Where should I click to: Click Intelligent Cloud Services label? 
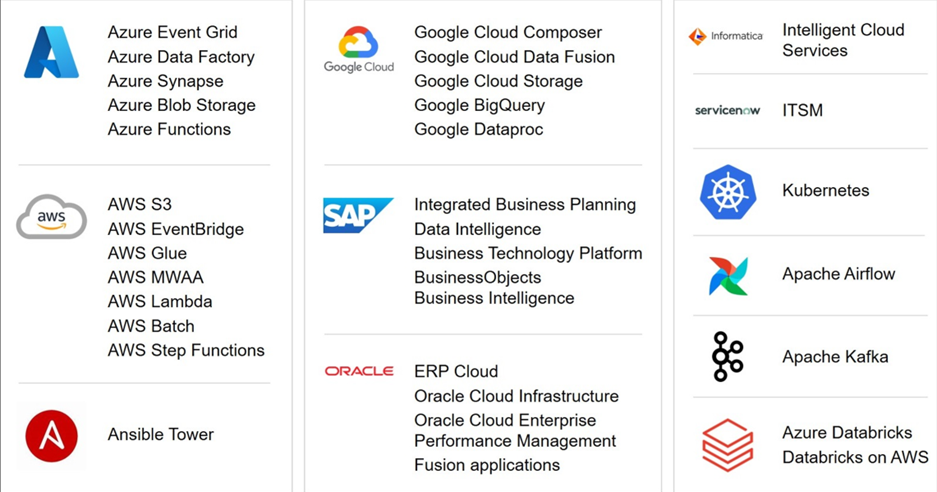click(843, 40)
